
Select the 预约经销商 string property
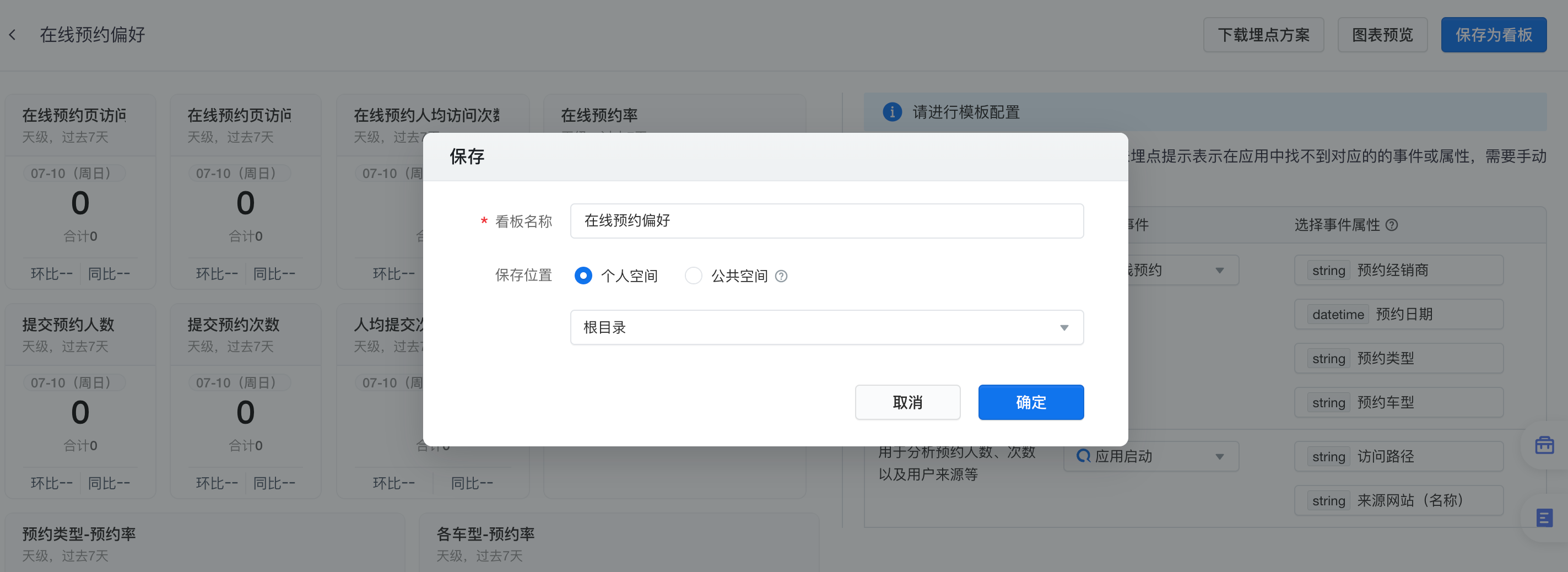[x=1398, y=270]
